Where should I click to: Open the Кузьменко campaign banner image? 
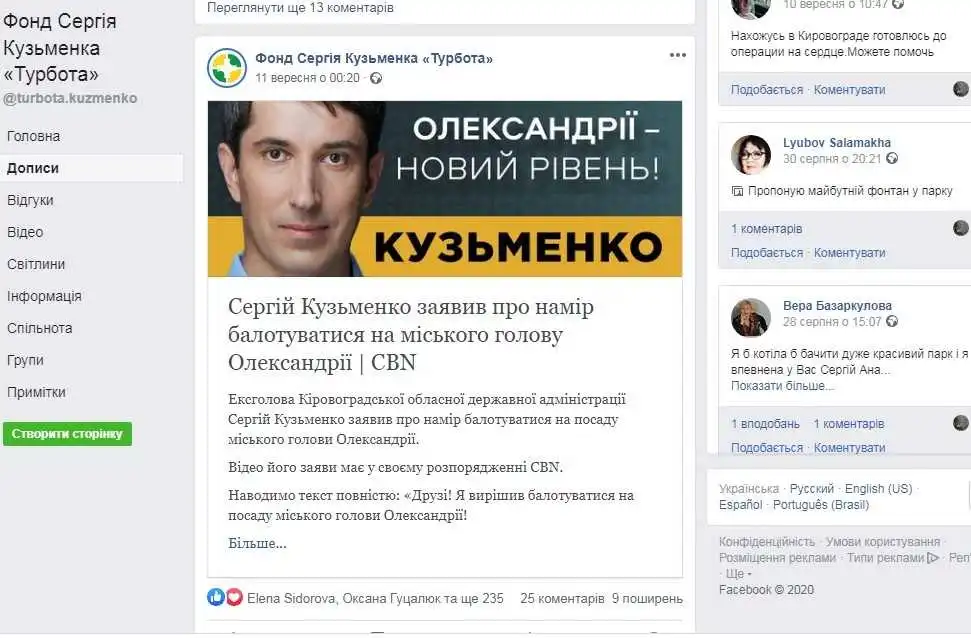[x=445, y=188]
